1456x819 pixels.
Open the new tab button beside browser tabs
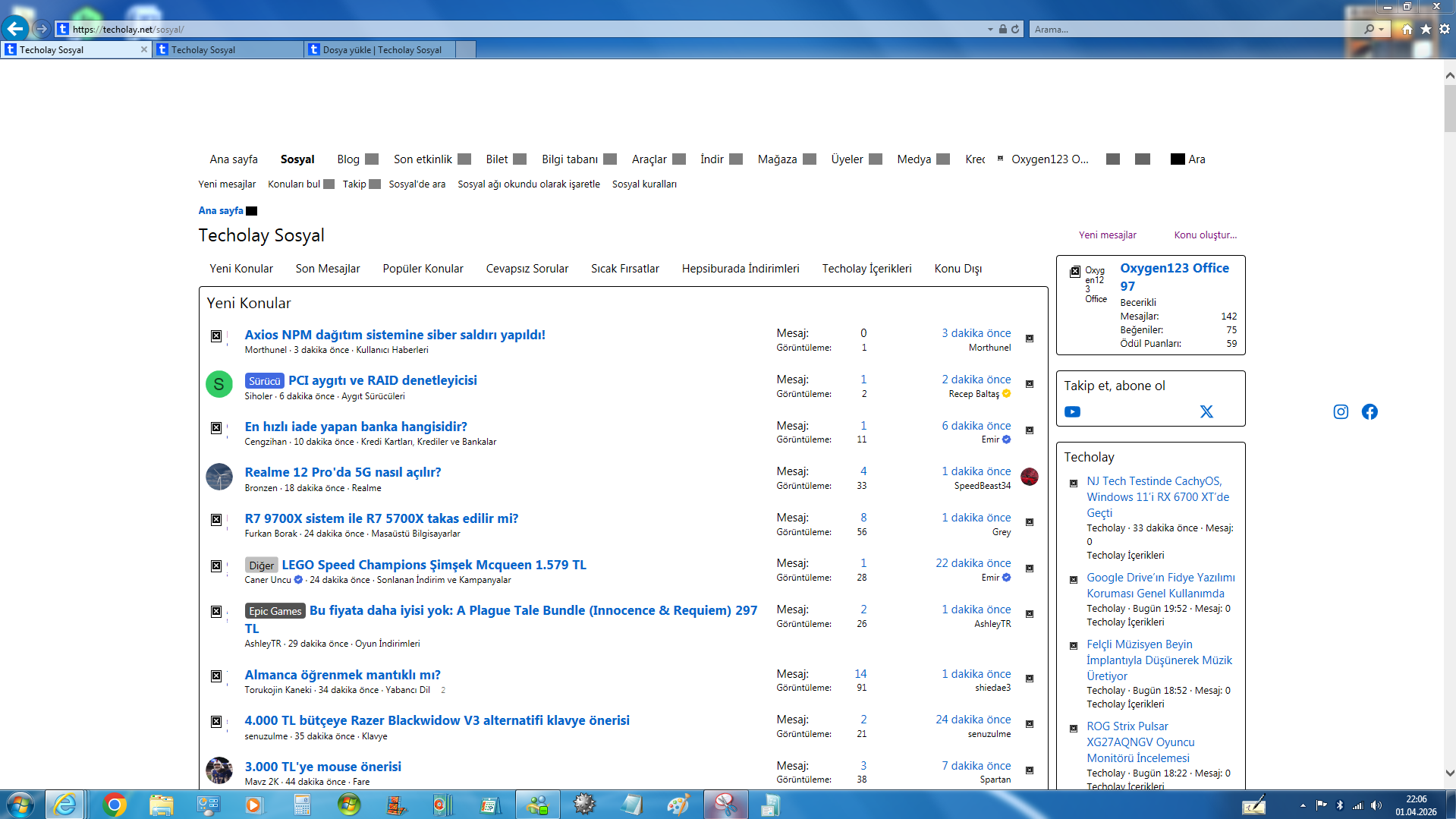coord(466,49)
